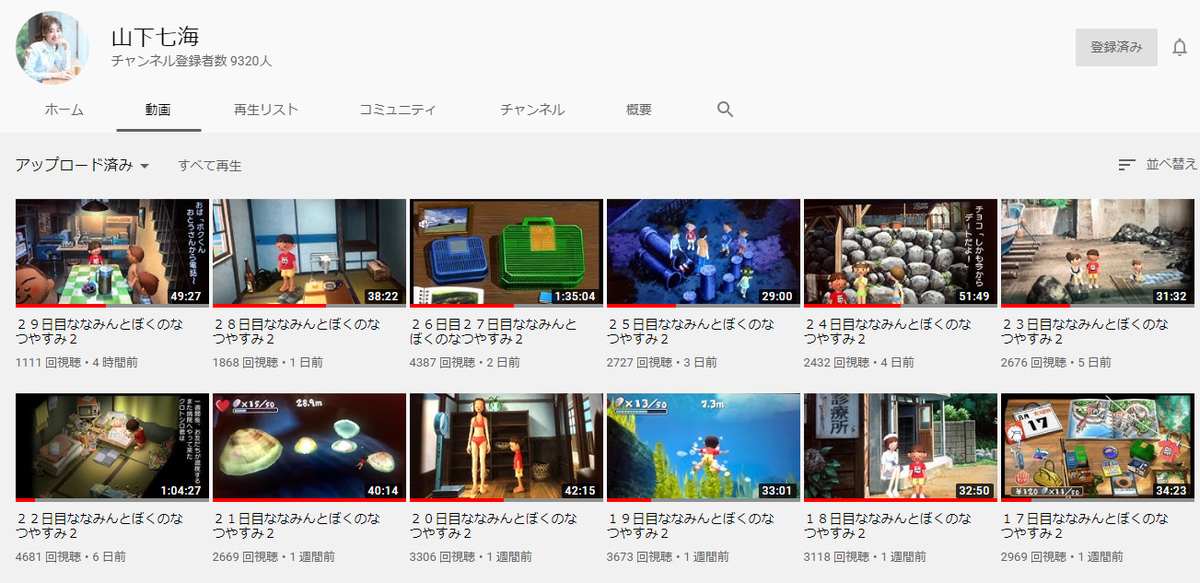Click the 29:00 video thumbnail
1200x583 pixels.
tap(703, 252)
